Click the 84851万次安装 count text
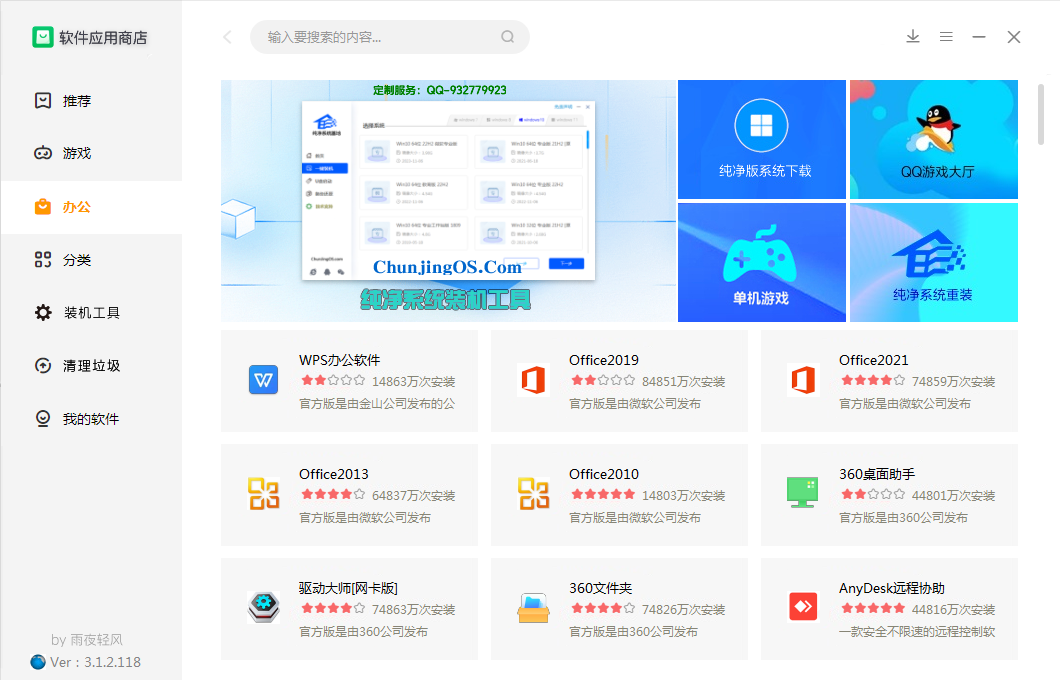1060x680 pixels. pos(683,382)
